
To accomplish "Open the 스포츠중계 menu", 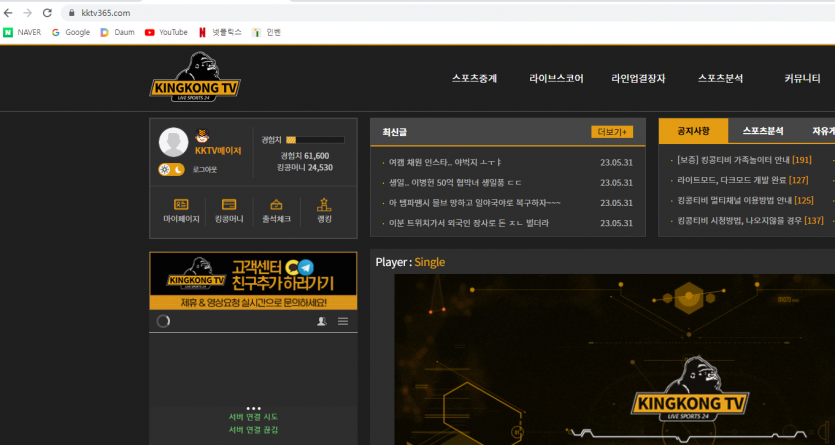I will (474, 79).
